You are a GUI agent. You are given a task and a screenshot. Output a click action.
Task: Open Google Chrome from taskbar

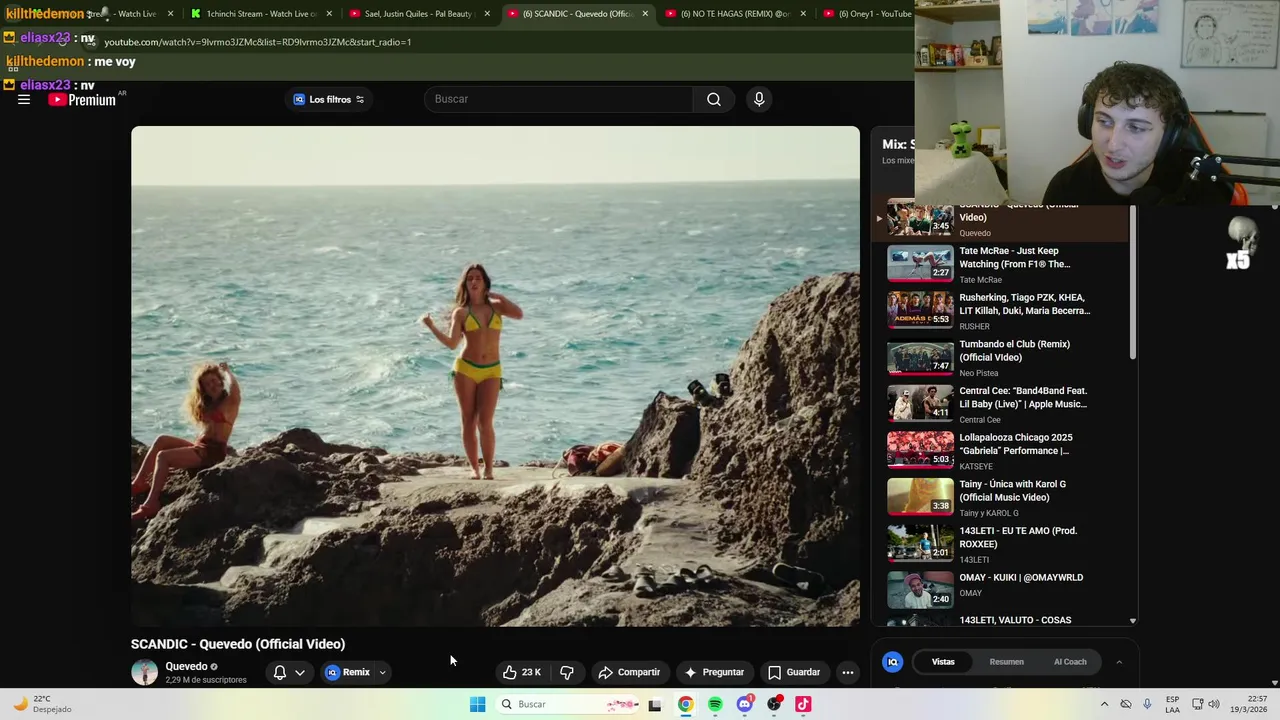pos(686,704)
